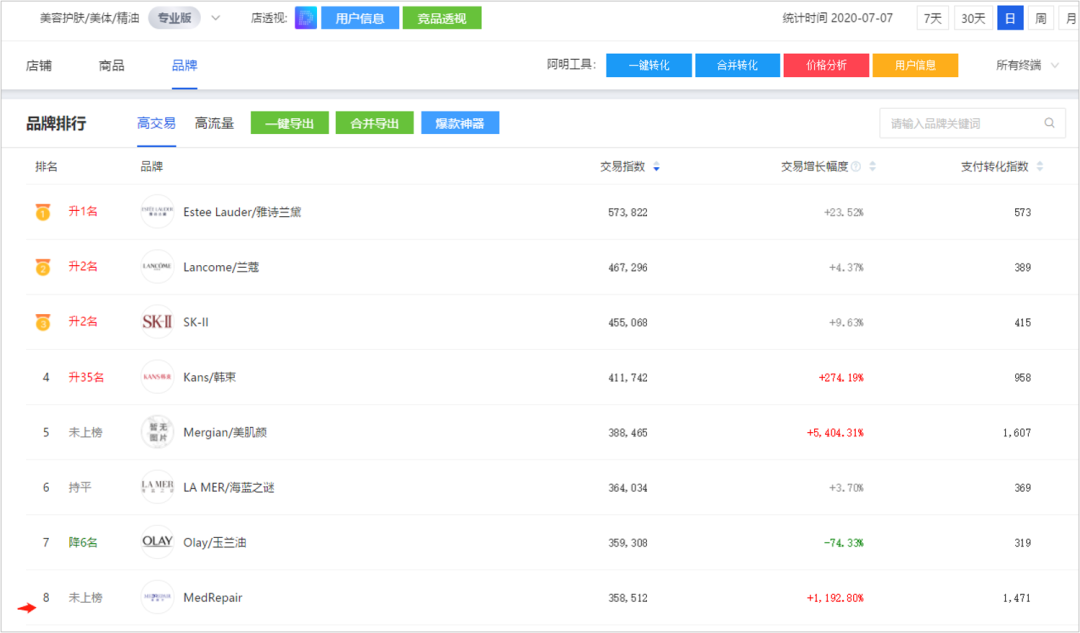This screenshot has height=633, width=1080.
Task: Select the 30天 time range
Action: point(973,18)
